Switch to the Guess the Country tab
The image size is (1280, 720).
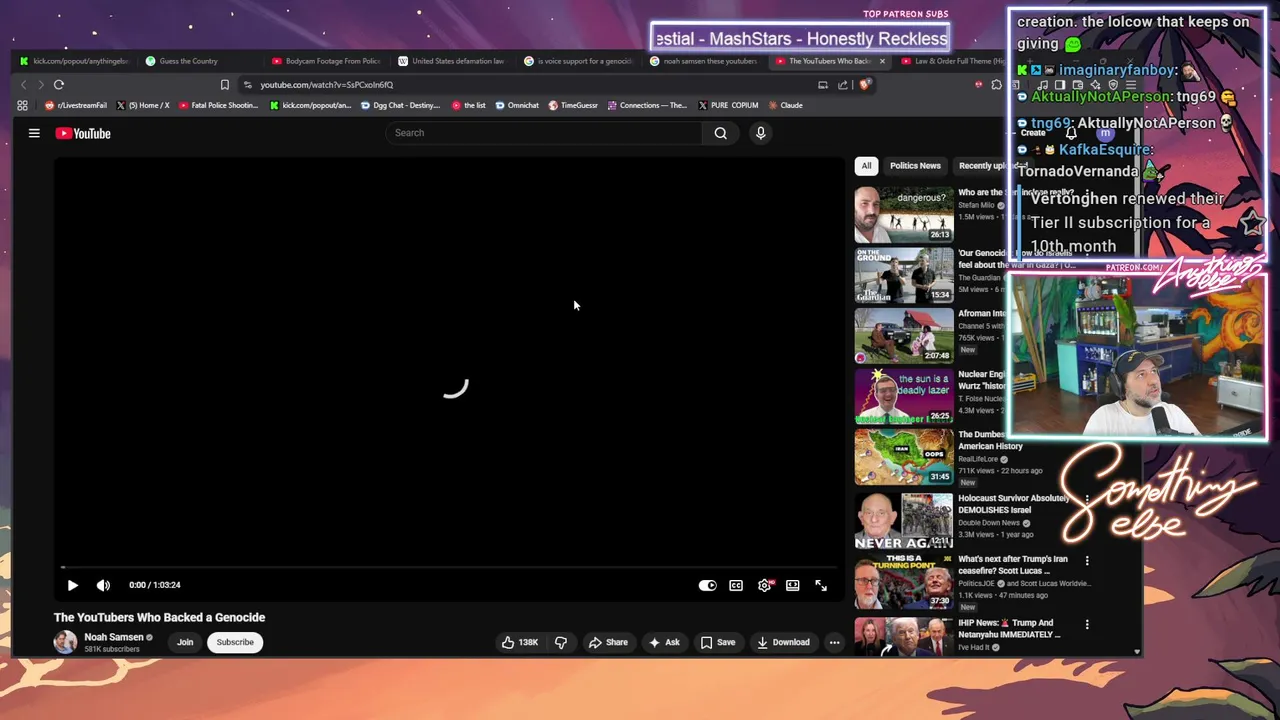click(x=195, y=61)
